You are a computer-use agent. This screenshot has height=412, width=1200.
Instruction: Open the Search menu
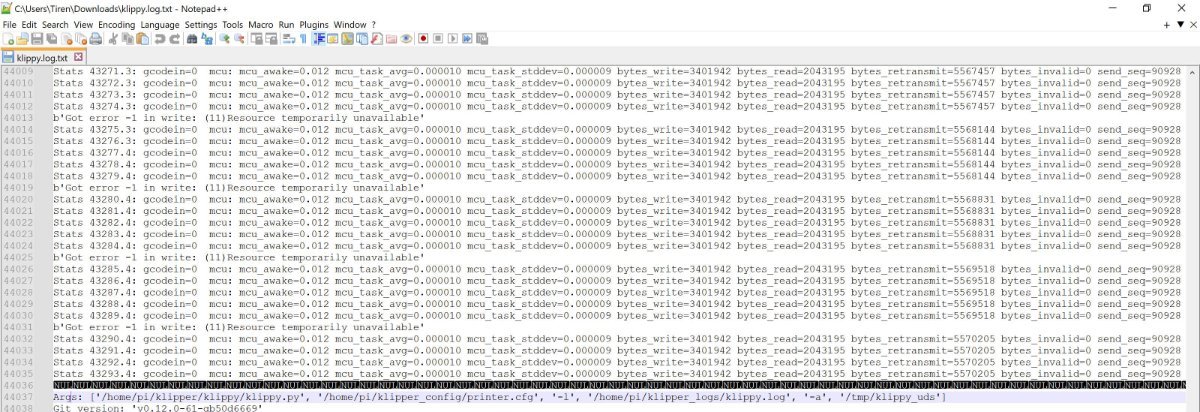[x=56, y=24]
